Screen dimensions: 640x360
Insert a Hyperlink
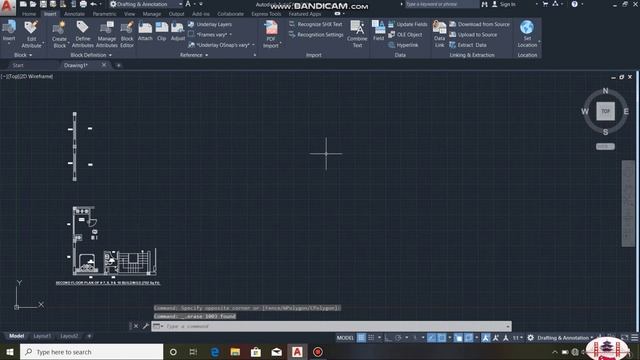click(403, 45)
